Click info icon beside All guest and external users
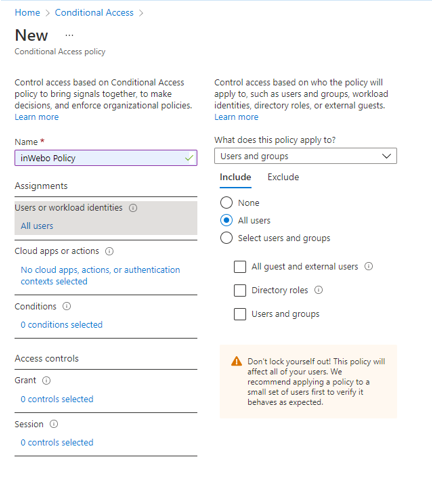432x497 pixels. [368, 266]
